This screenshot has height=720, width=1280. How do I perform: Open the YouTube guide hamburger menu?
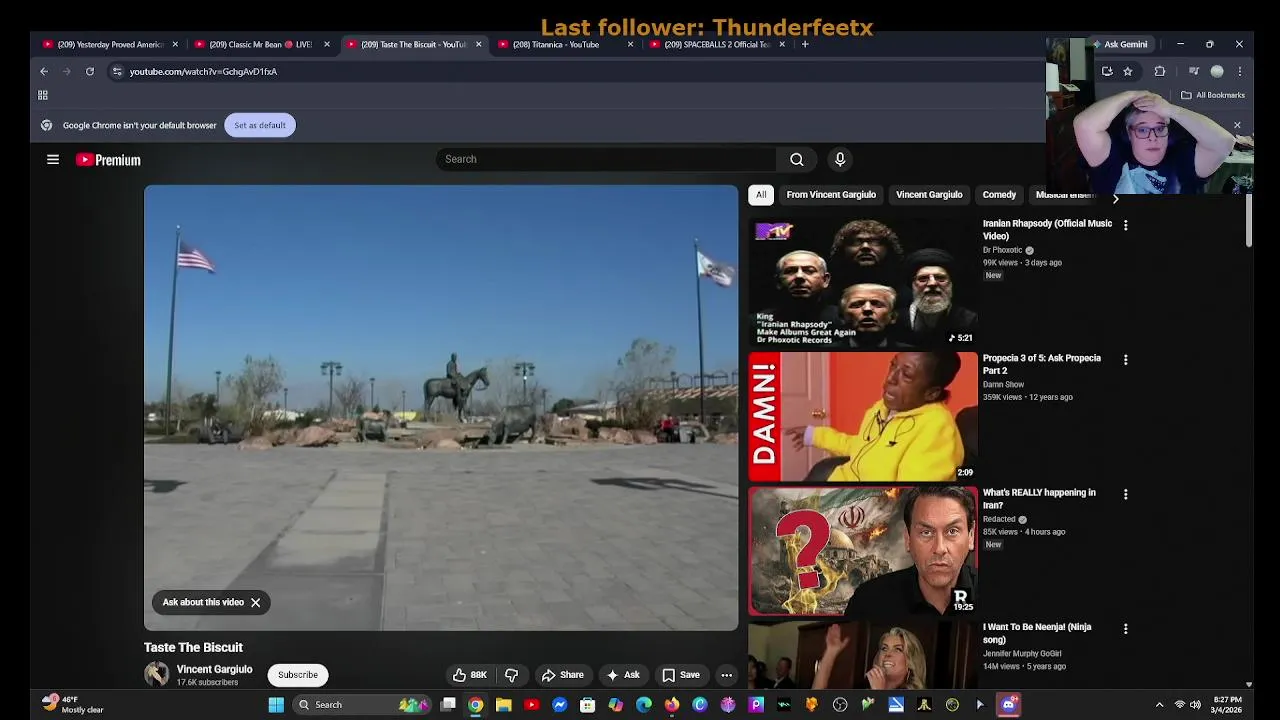53,159
